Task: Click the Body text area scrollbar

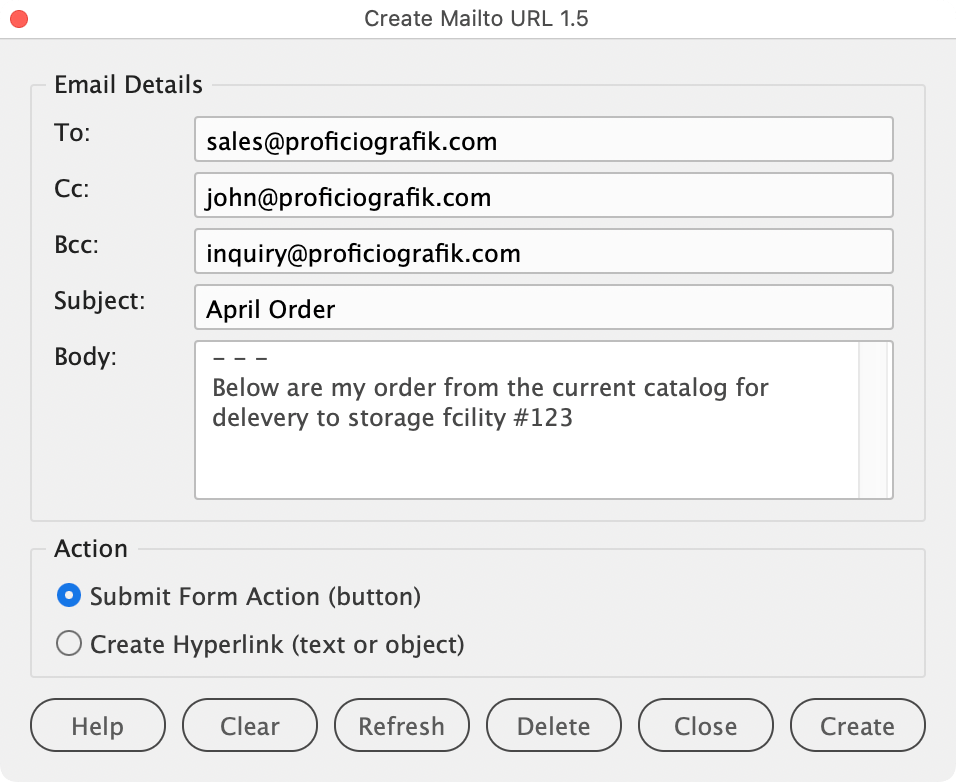Action: tap(873, 420)
